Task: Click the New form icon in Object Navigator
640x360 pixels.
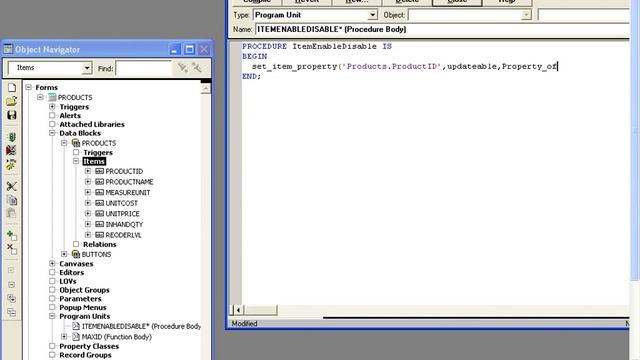Action: [12, 87]
